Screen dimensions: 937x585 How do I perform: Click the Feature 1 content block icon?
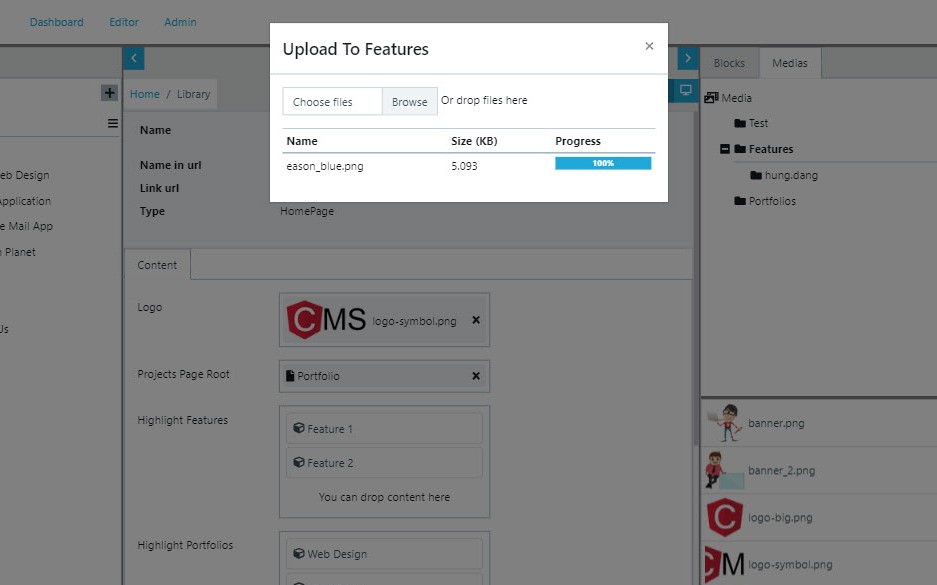pos(298,428)
